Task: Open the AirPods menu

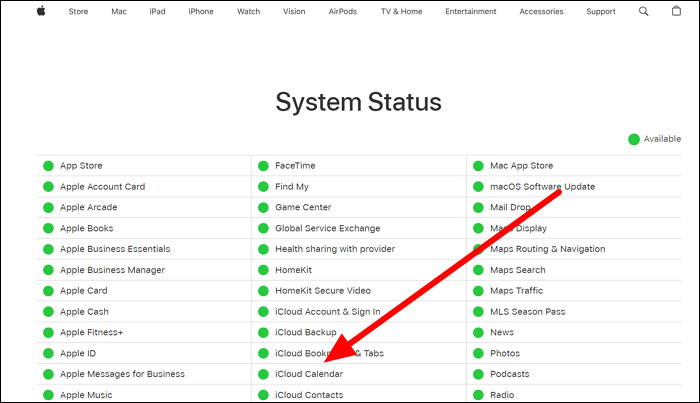Action: 343,12
